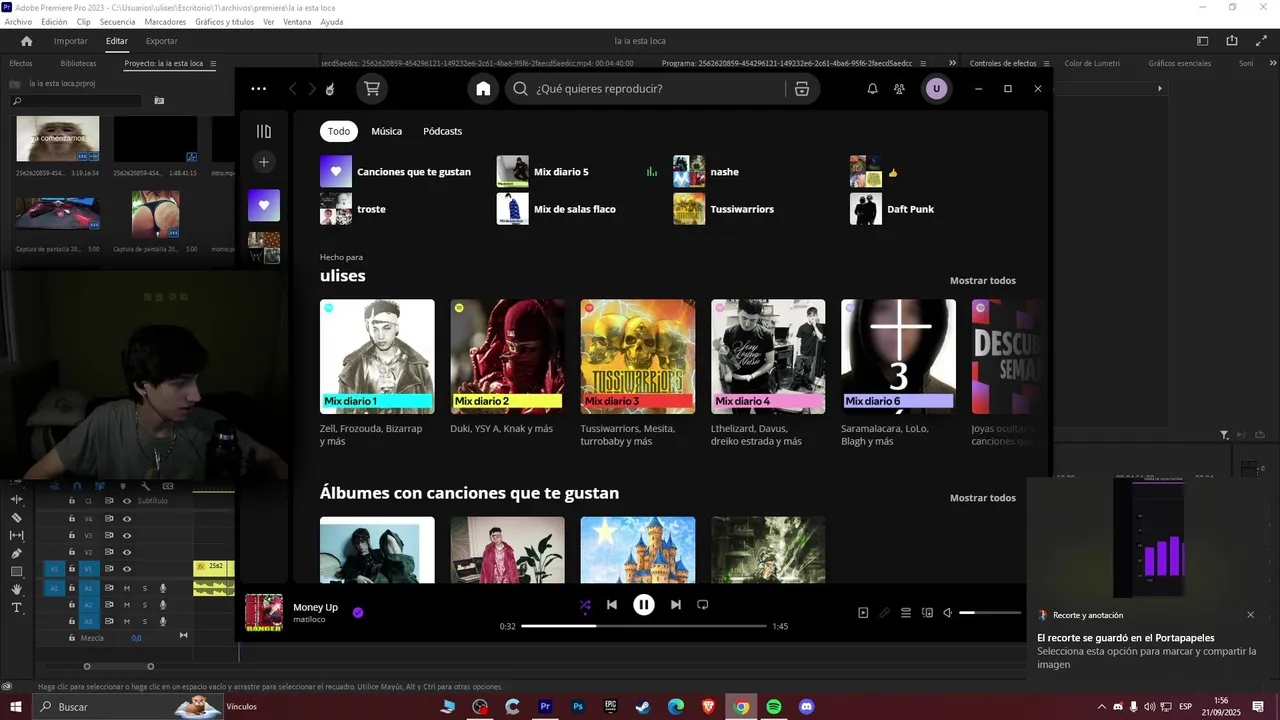The image size is (1280, 720).
Task: Open Spotify three-dots menu
Action: (x=258, y=89)
